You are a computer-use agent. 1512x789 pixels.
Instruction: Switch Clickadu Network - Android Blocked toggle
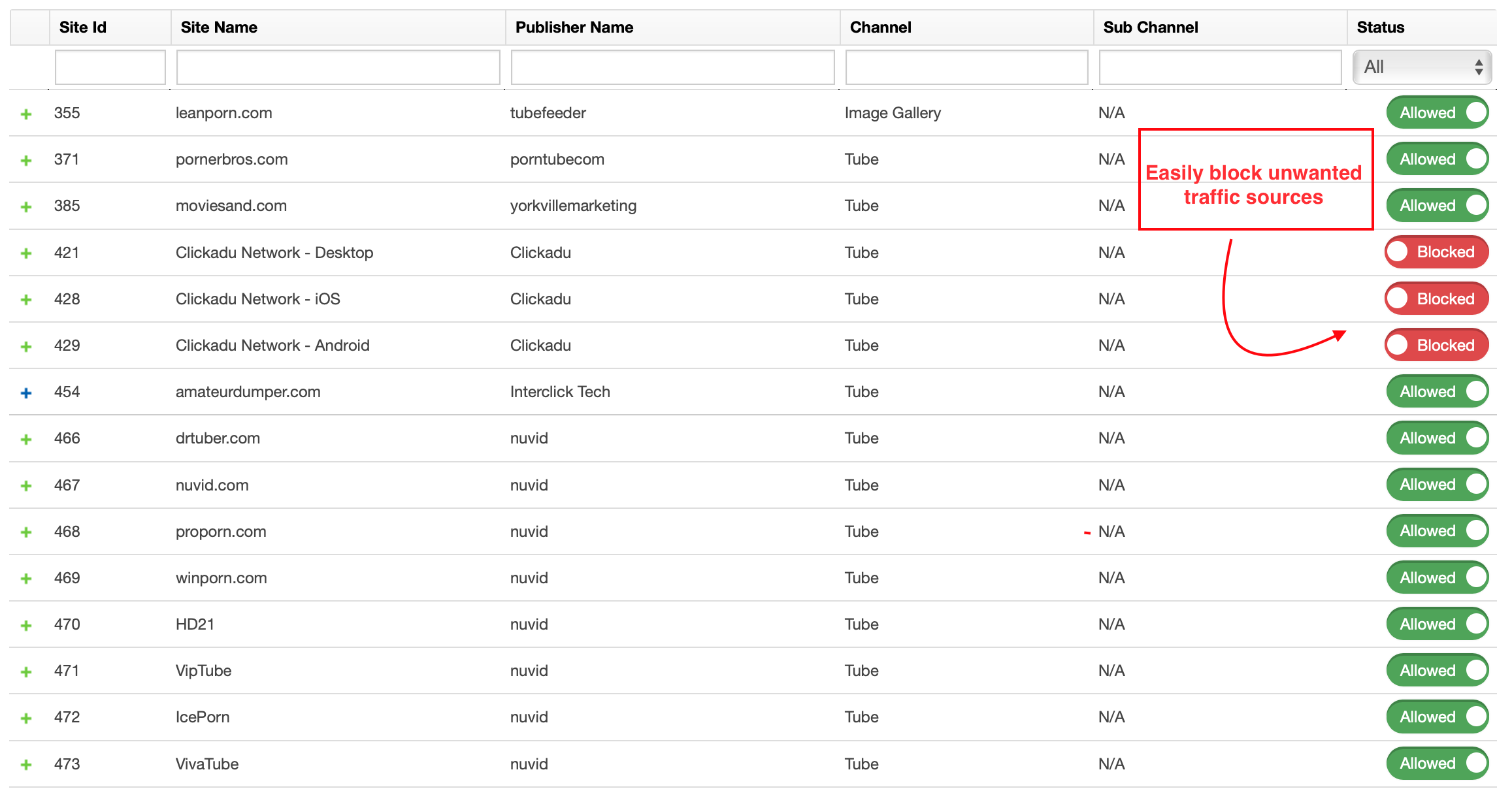(x=1436, y=345)
